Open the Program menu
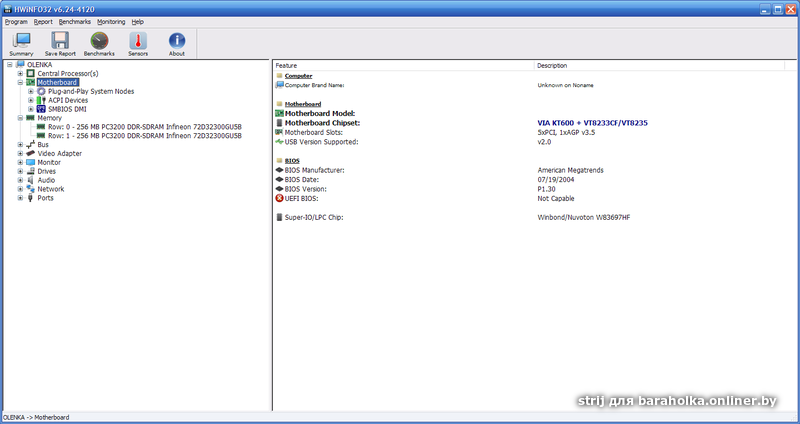The image size is (800, 424). point(16,22)
